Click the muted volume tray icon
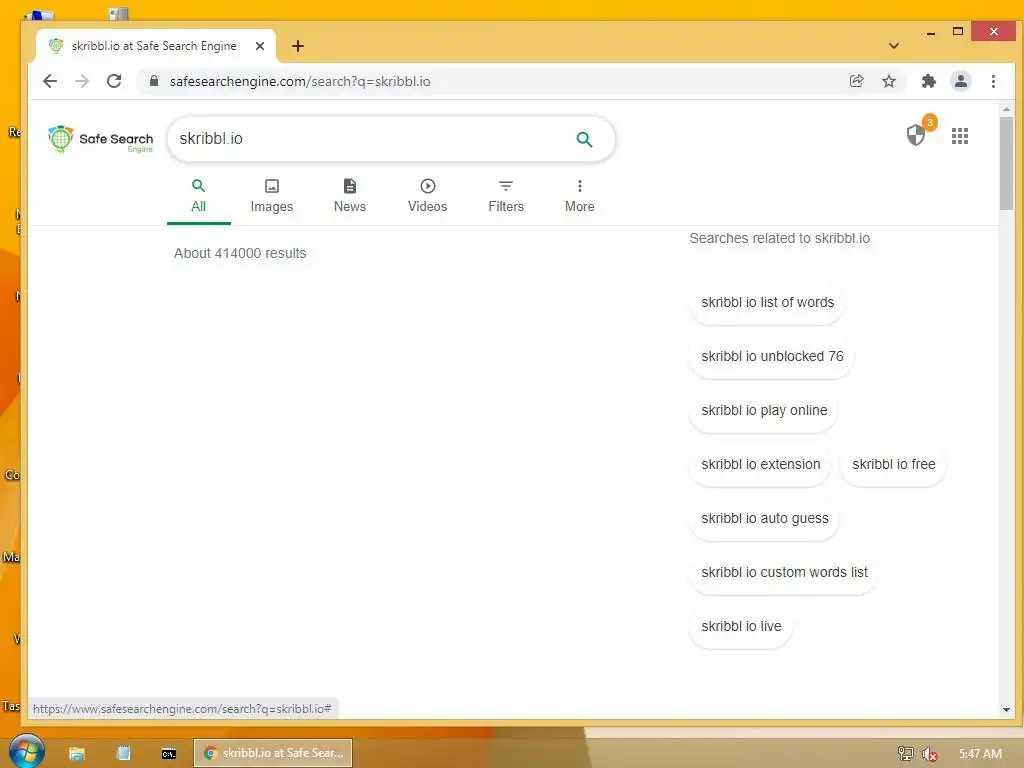 pos(929,754)
